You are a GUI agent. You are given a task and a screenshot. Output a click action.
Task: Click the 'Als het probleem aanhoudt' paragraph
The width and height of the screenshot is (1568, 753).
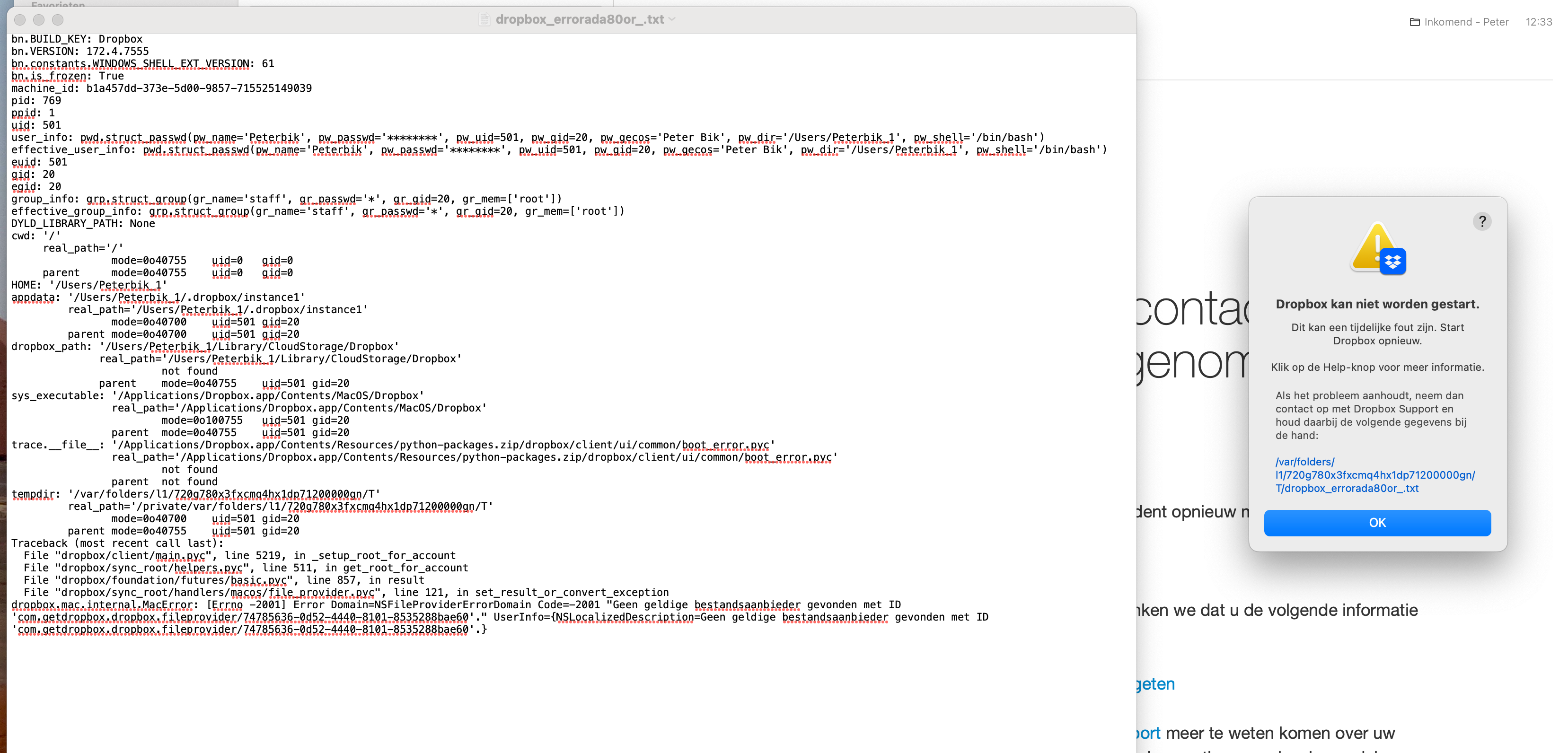click(x=1371, y=415)
